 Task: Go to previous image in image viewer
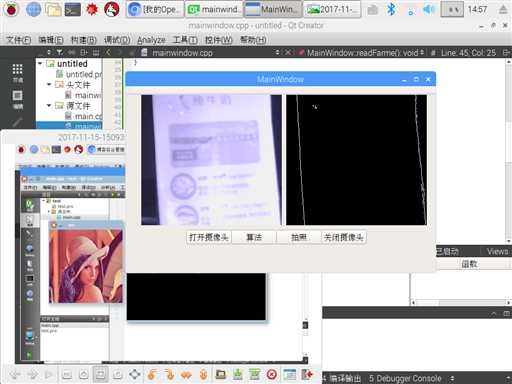(x=15, y=374)
